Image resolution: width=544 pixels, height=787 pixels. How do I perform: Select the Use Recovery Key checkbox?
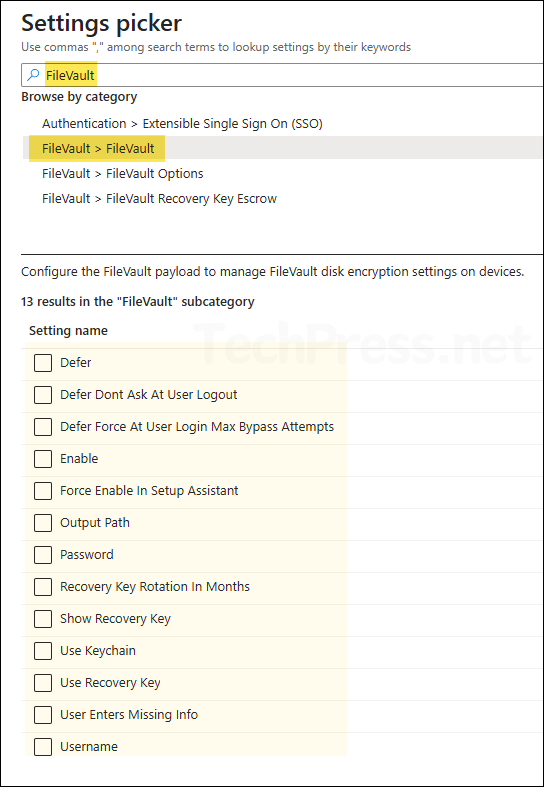43,683
